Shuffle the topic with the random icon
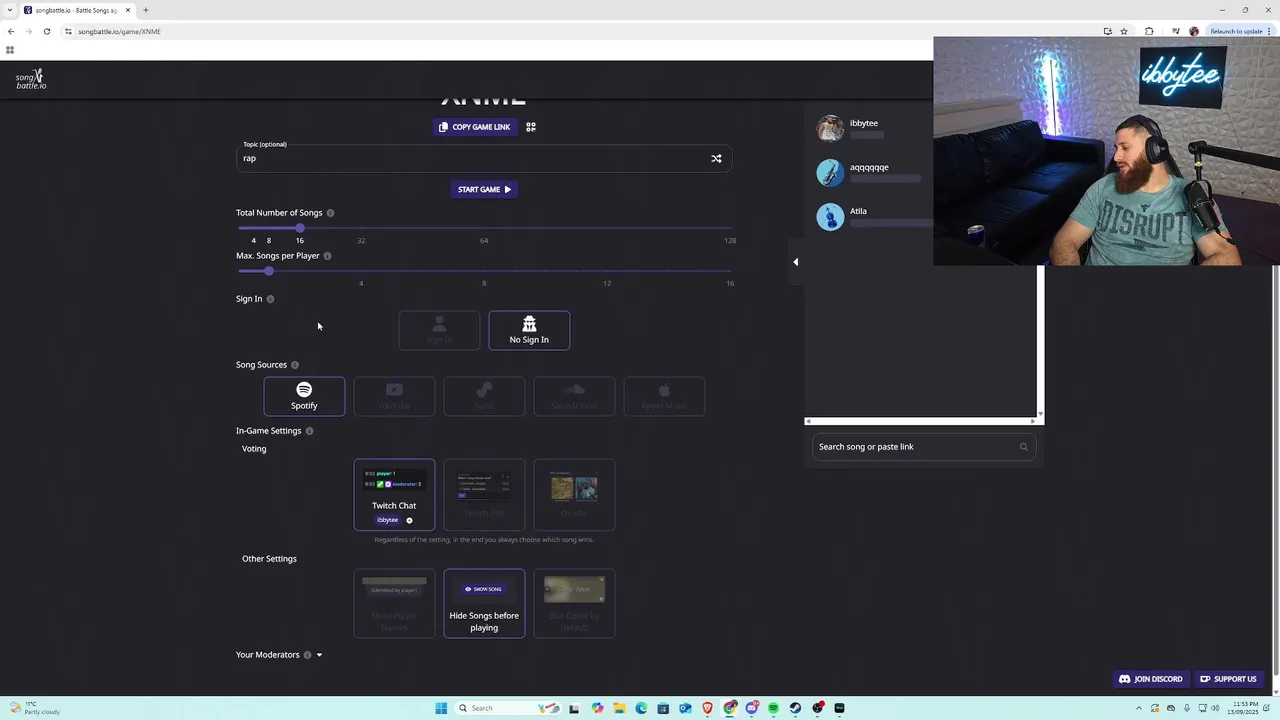 coord(716,158)
